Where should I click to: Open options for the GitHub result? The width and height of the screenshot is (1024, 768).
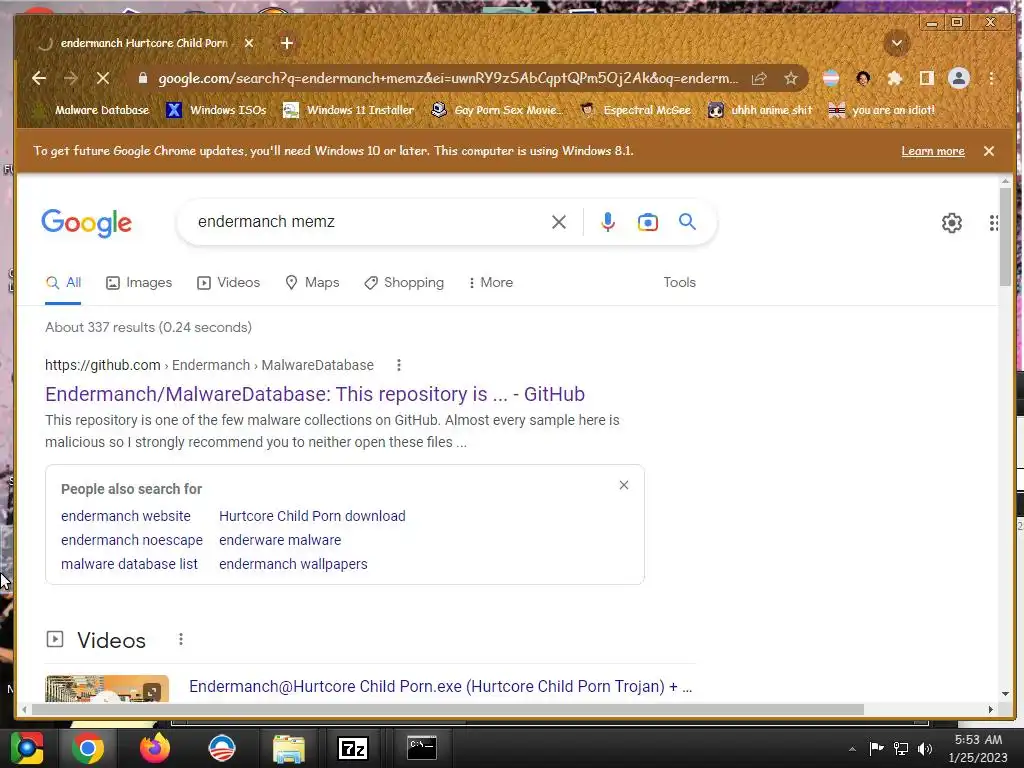(x=399, y=365)
